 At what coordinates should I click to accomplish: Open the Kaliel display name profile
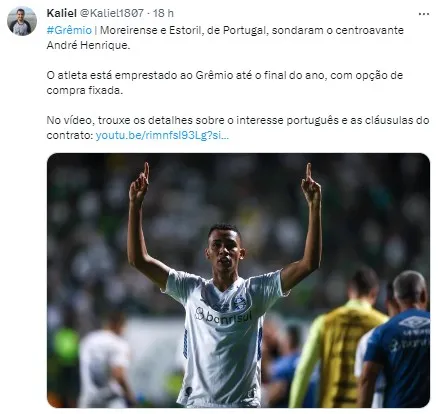tap(62, 13)
